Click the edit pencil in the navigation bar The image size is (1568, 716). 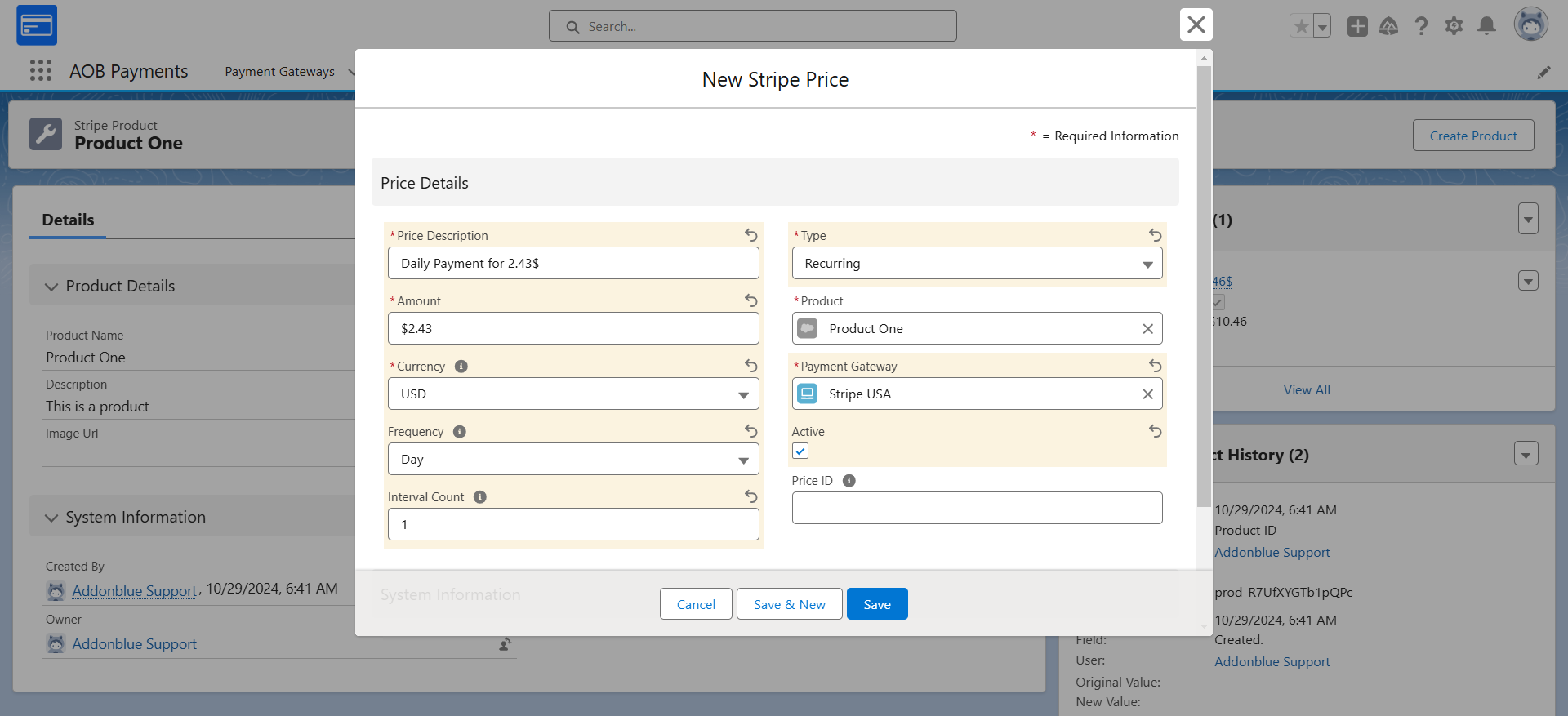click(1543, 73)
